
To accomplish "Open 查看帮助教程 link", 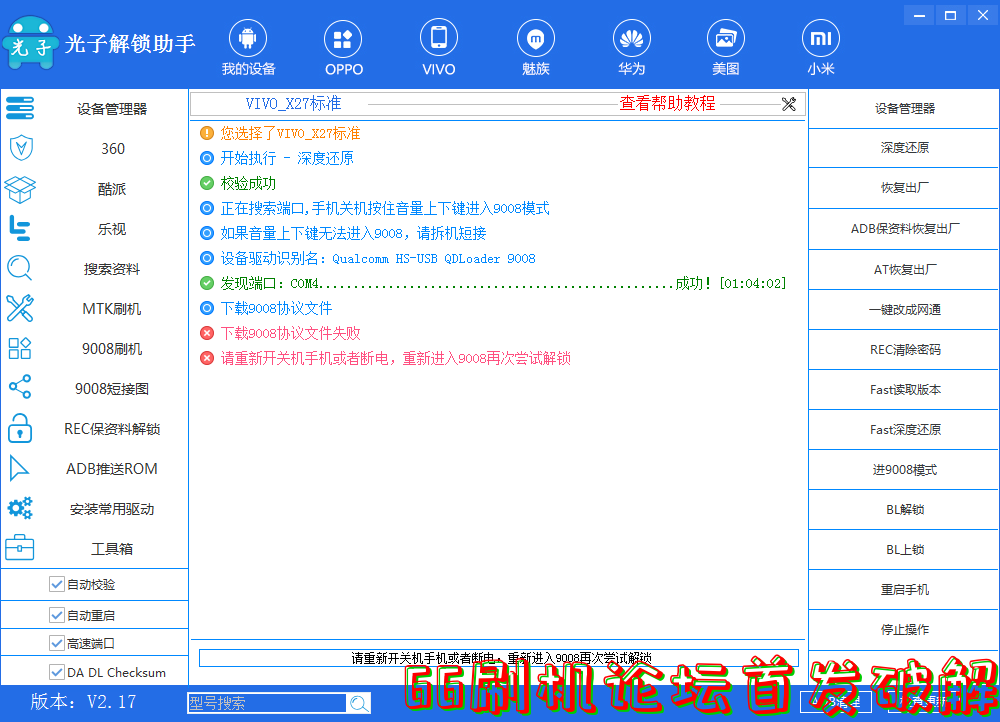I will 667,103.
